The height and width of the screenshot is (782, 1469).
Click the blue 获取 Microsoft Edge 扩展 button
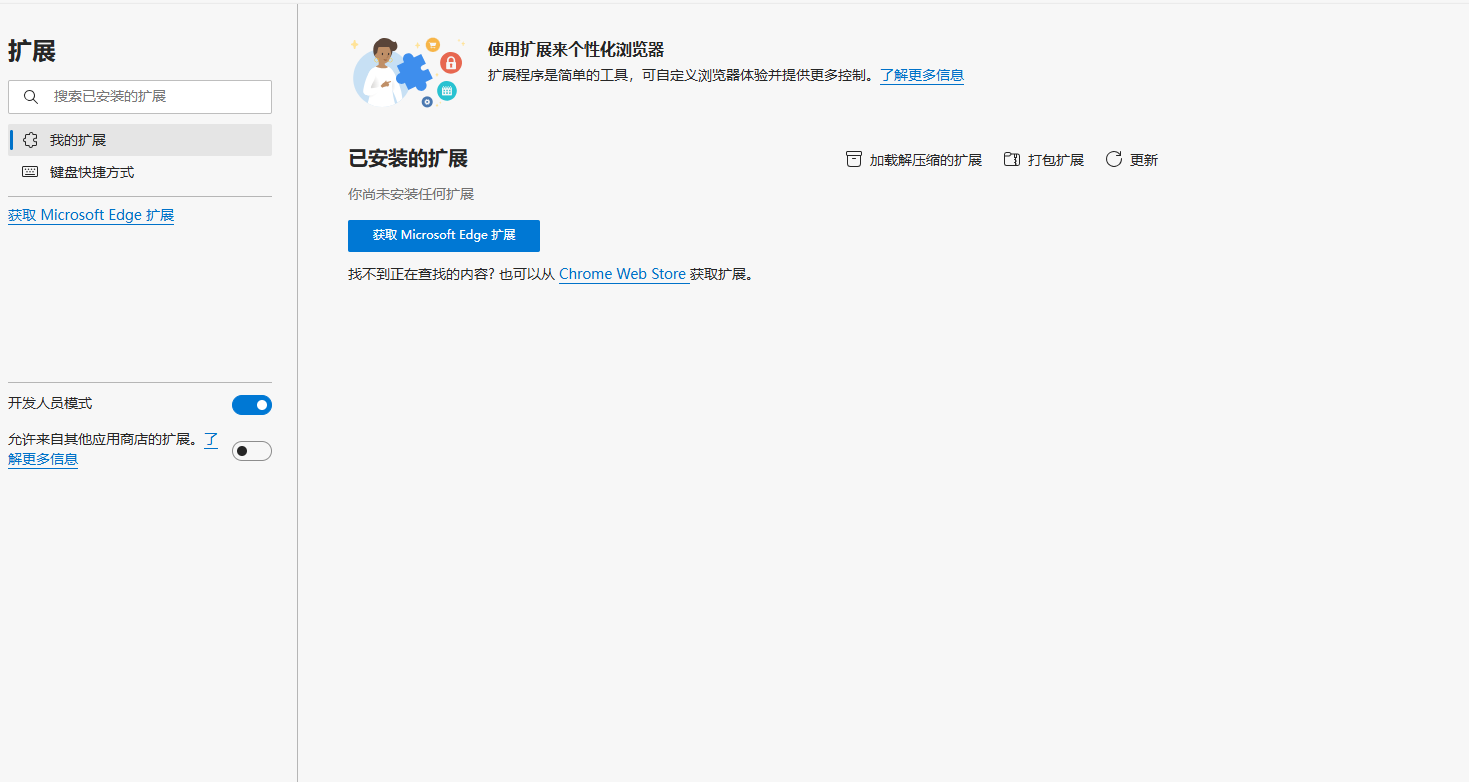click(x=444, y=236)
